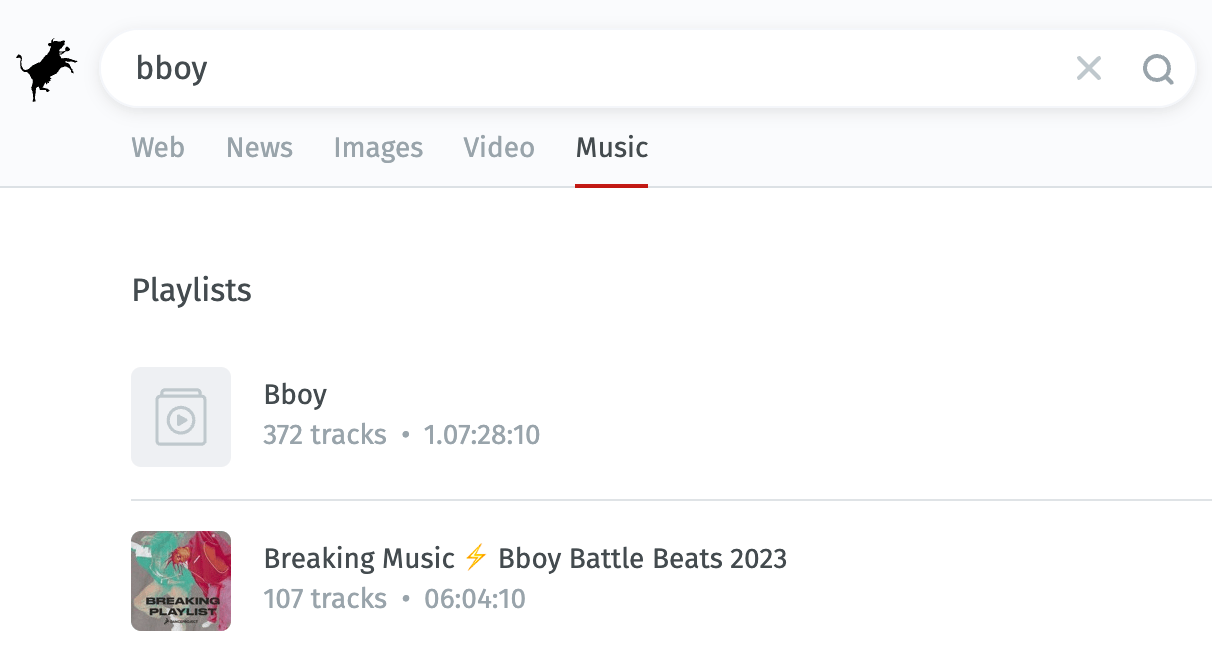Click the search icon next to bboy query
This screenshot has width=1212, height=658.
1157,69
